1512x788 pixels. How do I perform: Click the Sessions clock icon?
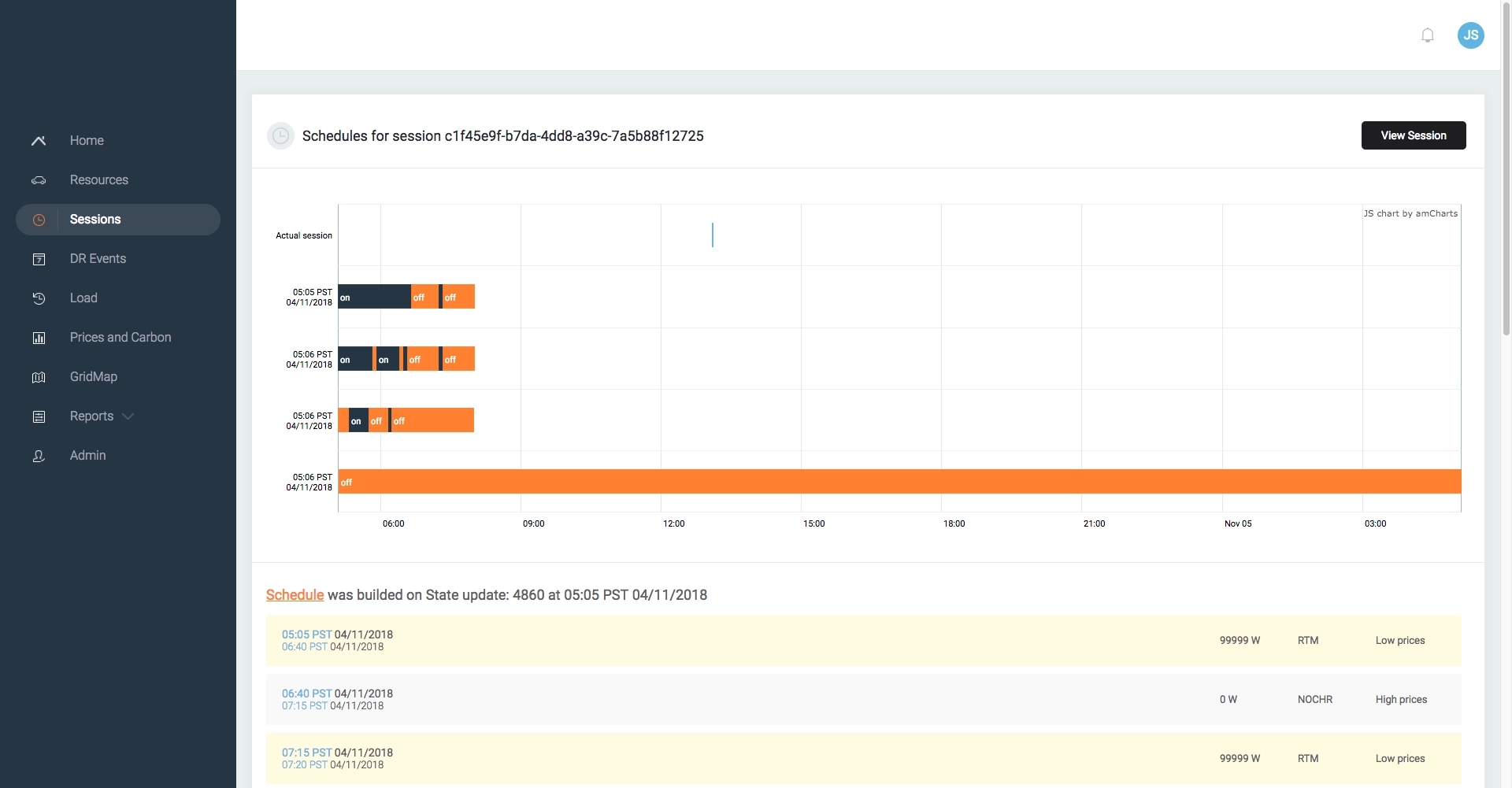tap(39, 220)
